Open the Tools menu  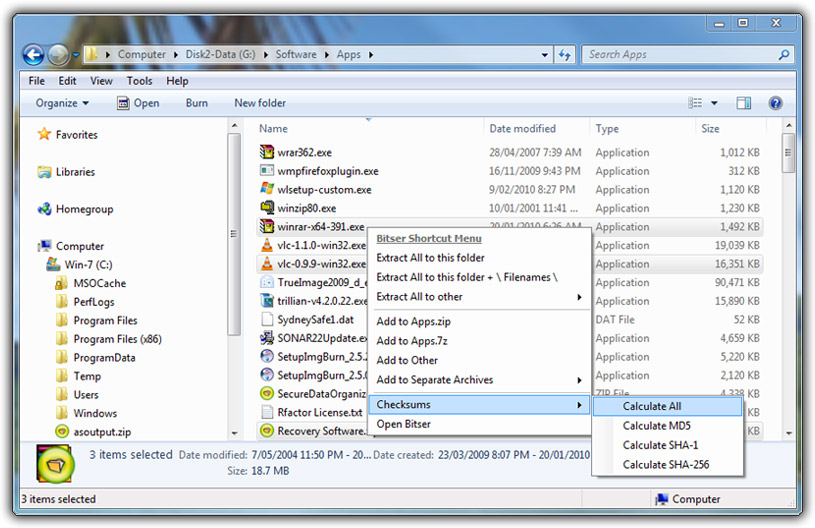pyautogui.click(x=139, y=81)
